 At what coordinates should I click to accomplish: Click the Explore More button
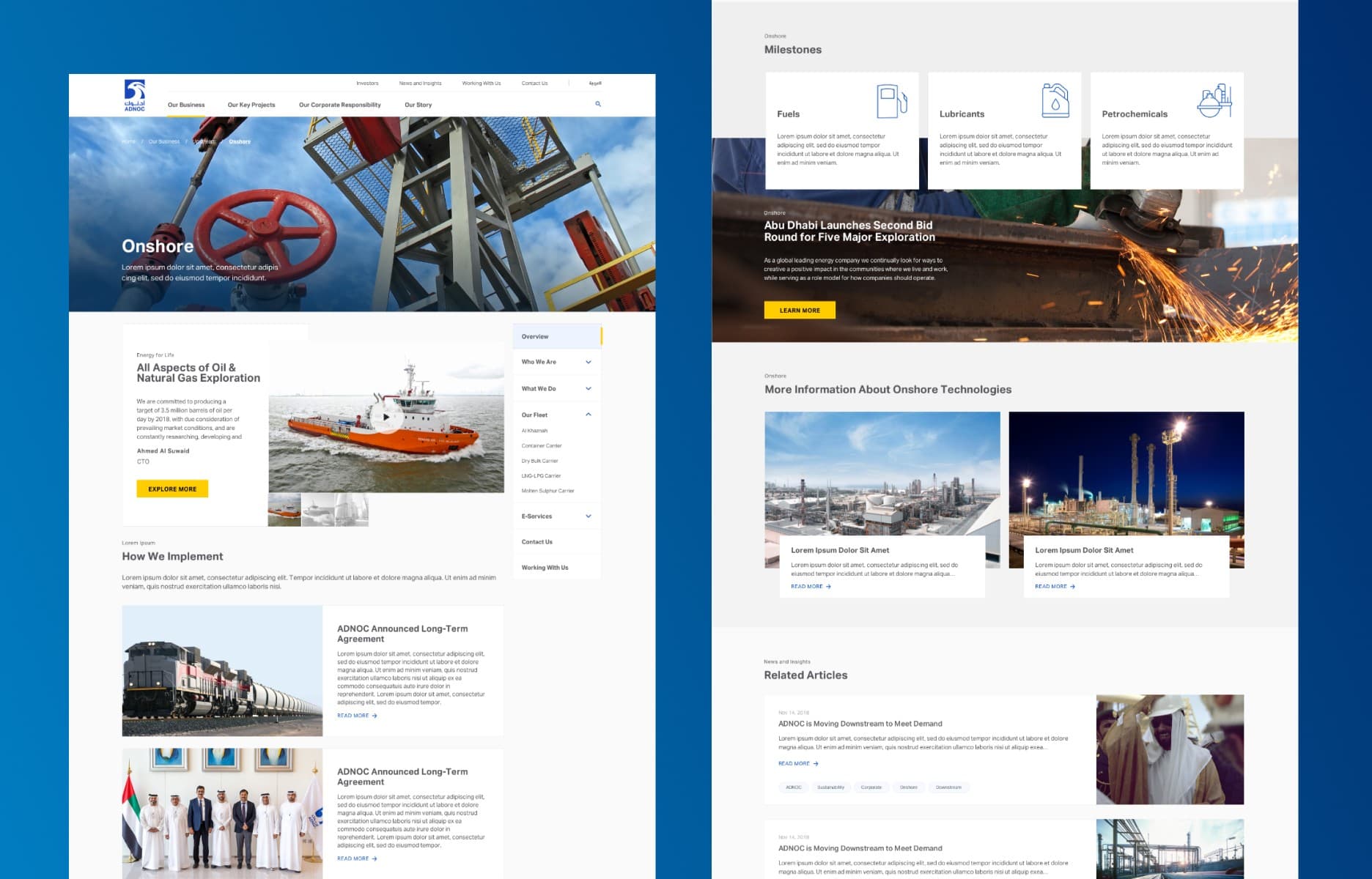[x=172, y=489]
